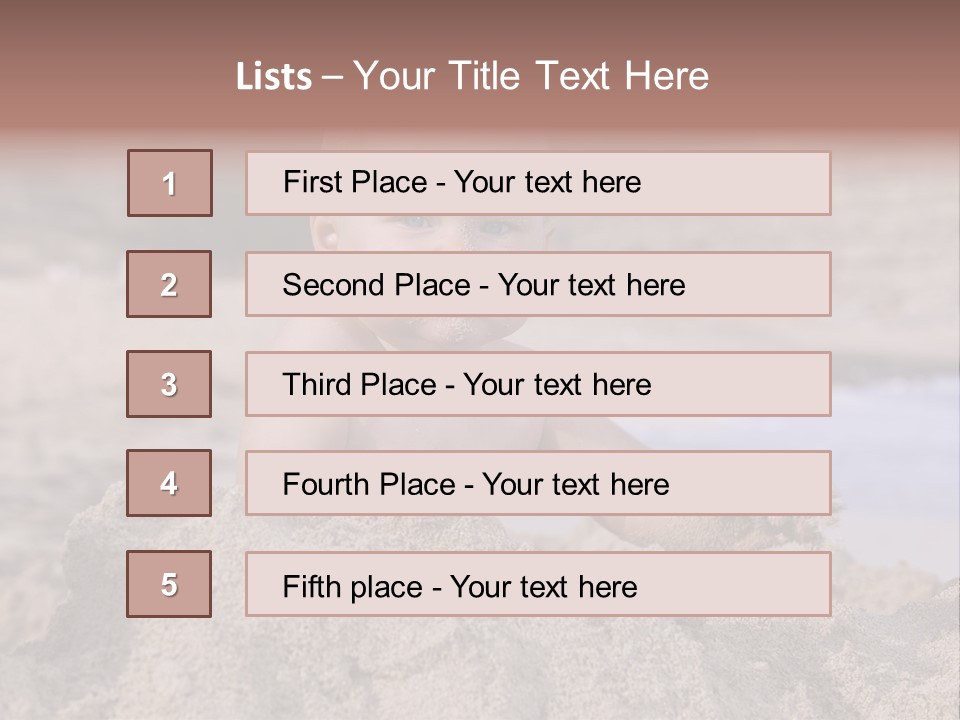Click "Your text here" in the fifth row
Image resolution: width=960 pixels, height=720 pixels.
pyautogui.click(x=543, y=586)
